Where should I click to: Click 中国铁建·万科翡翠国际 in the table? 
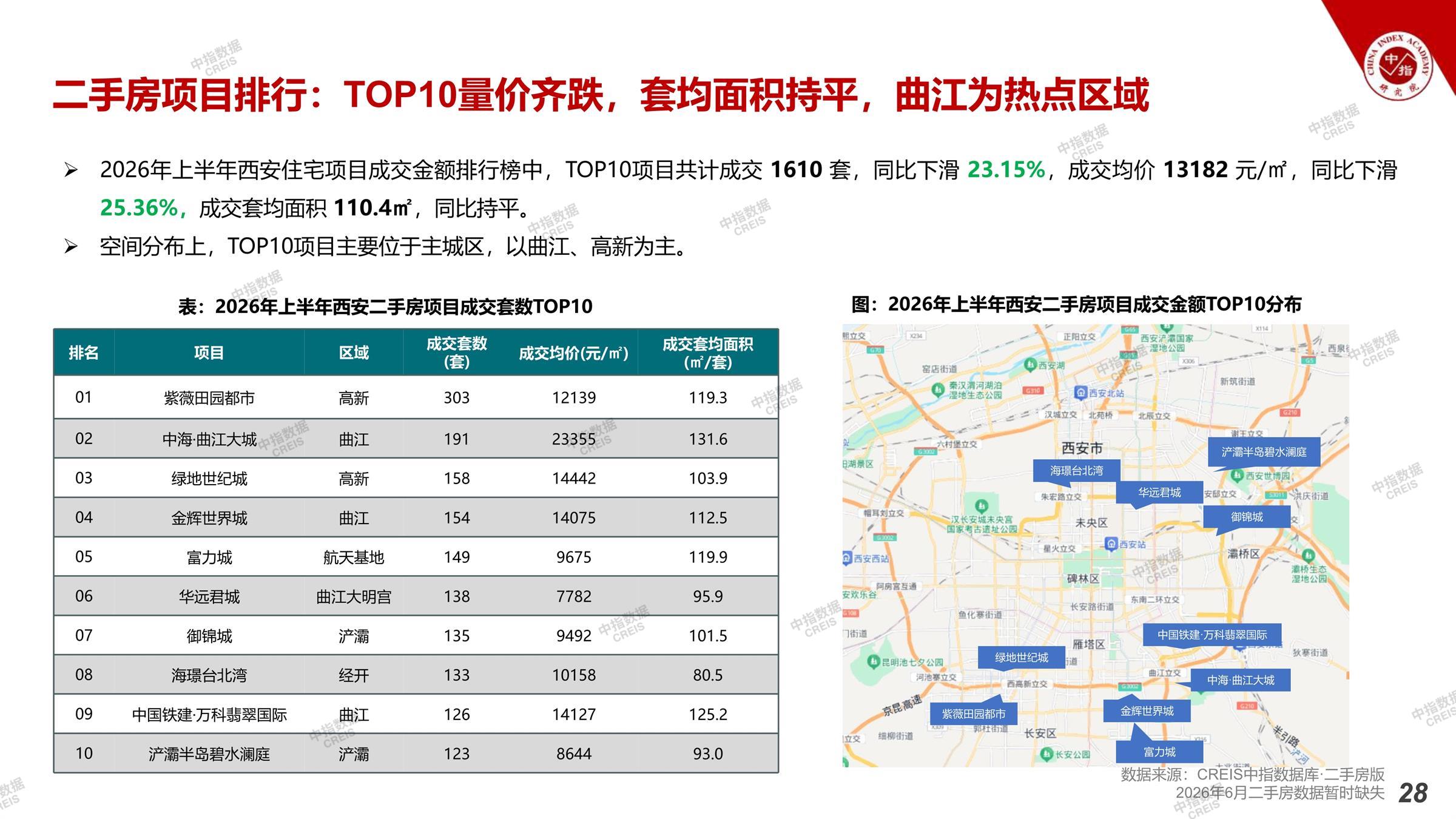[209, 715]
